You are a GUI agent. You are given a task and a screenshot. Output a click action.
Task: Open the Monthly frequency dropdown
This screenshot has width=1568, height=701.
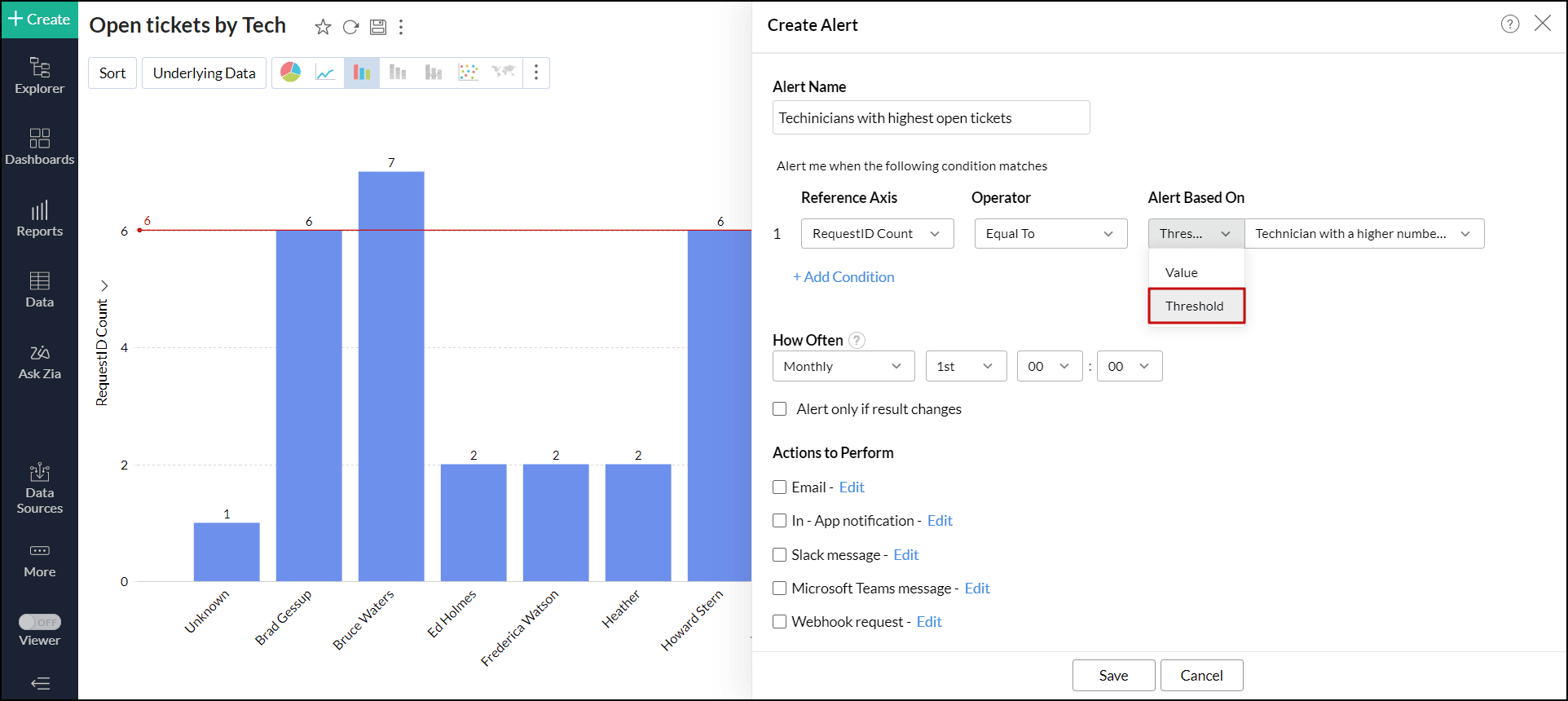coord(843,367)
